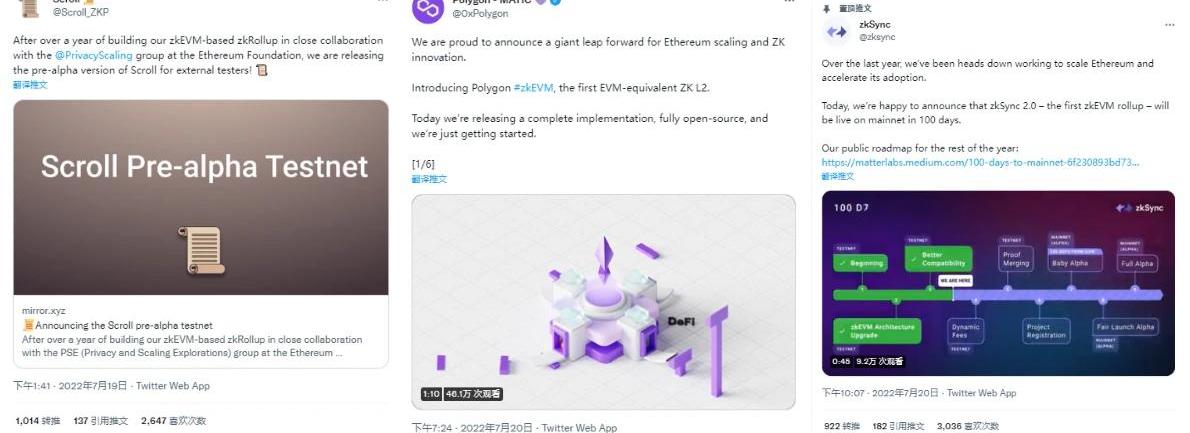
Task: Open the @Scroll_ZKP handle
Action: click(80, 13)
